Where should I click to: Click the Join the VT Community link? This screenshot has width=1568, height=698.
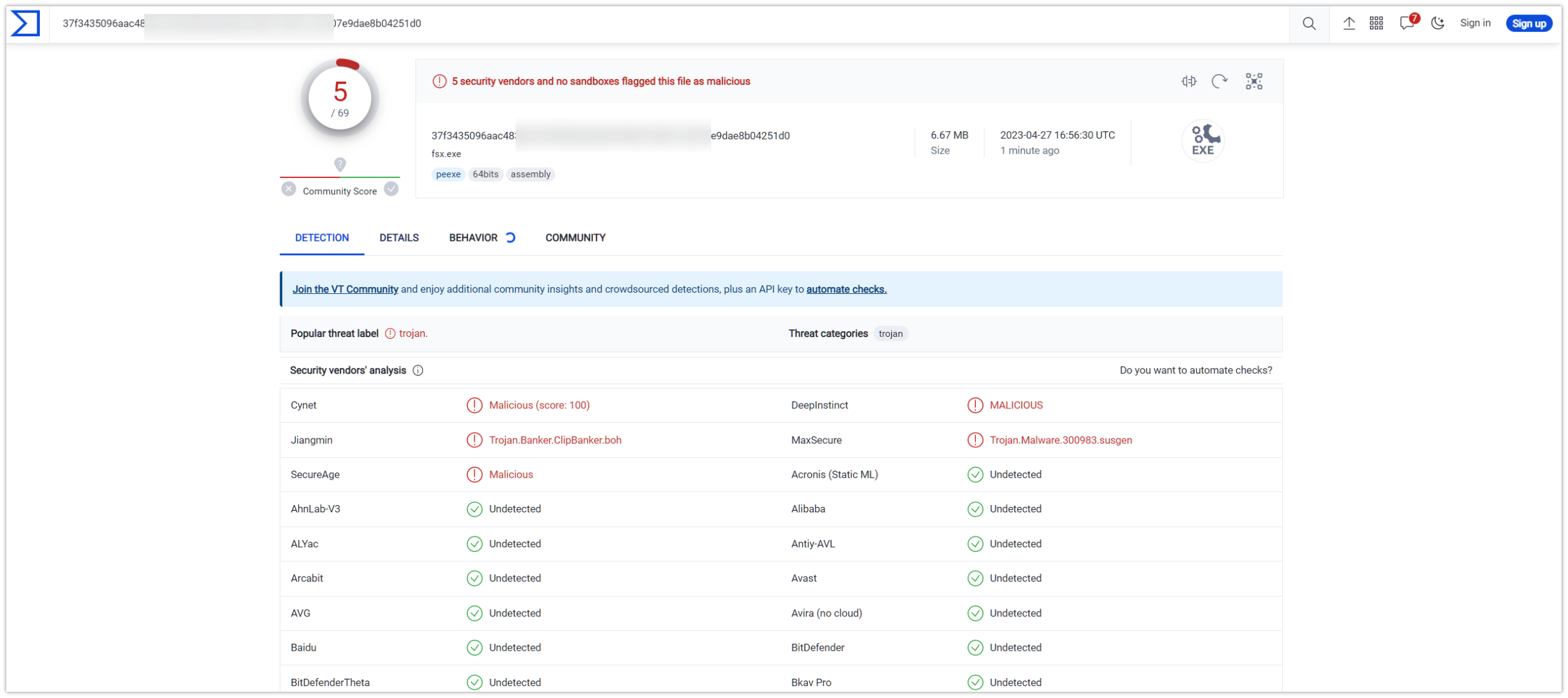click(345, 290)
